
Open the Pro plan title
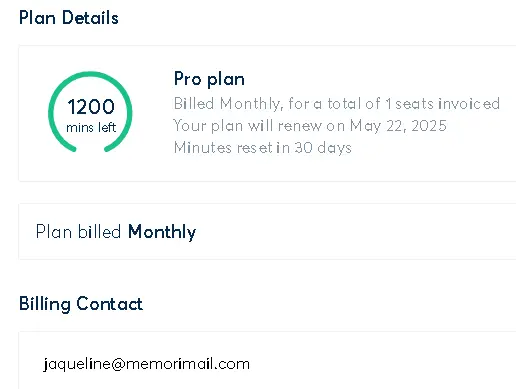click(209, 79)
